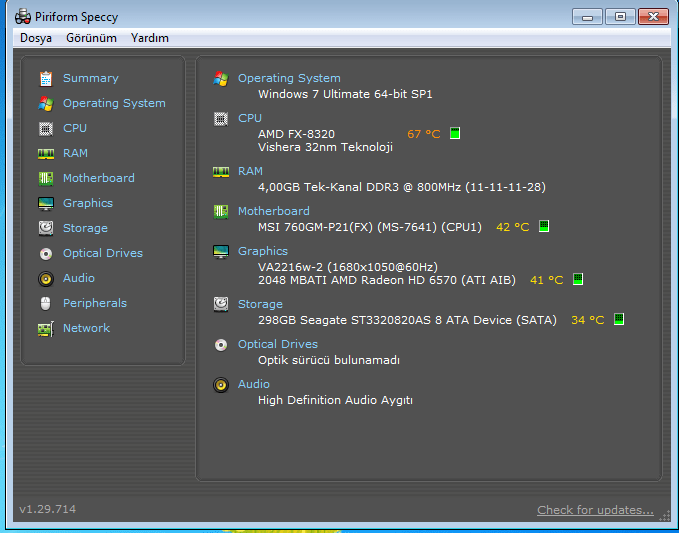The width and height of the screenshot is (679, 533).
Task: Click the 'Vishera 32nm Teknoloji' text
Action: pyautogui.click(x=325, y=147)
